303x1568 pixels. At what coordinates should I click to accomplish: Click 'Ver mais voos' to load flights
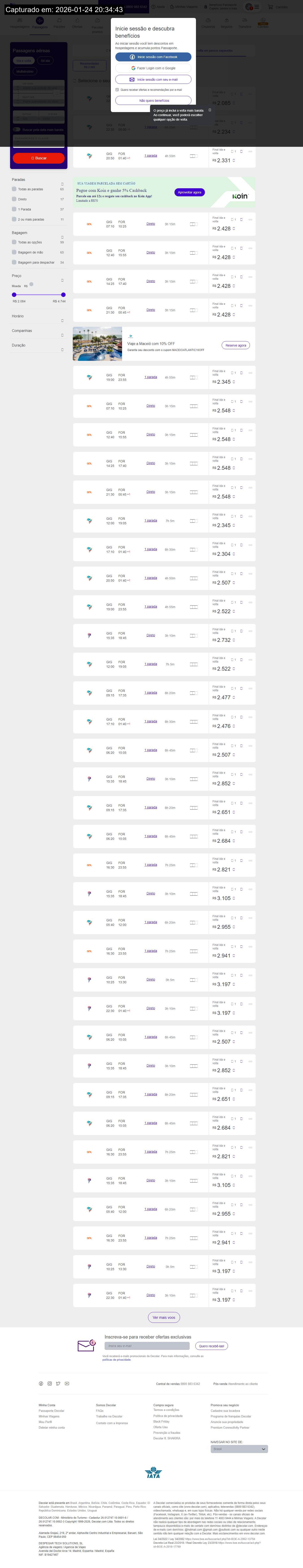164,1317
